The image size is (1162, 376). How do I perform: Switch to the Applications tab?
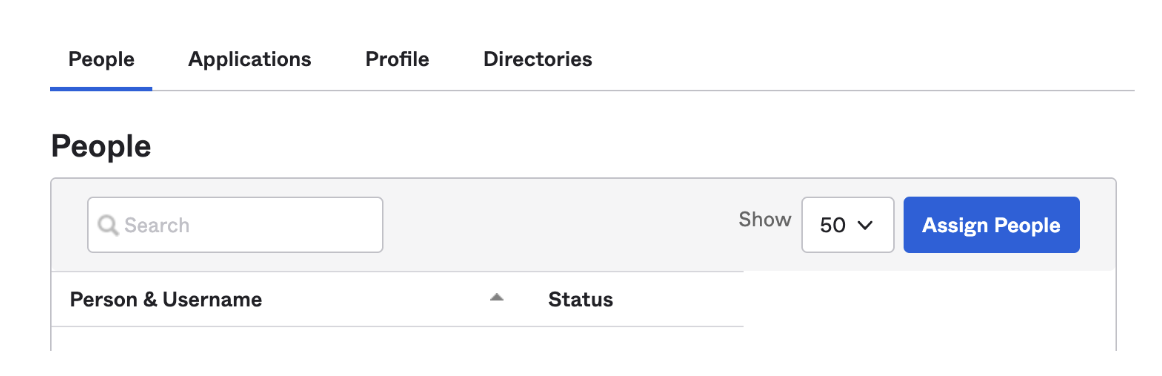250,59
